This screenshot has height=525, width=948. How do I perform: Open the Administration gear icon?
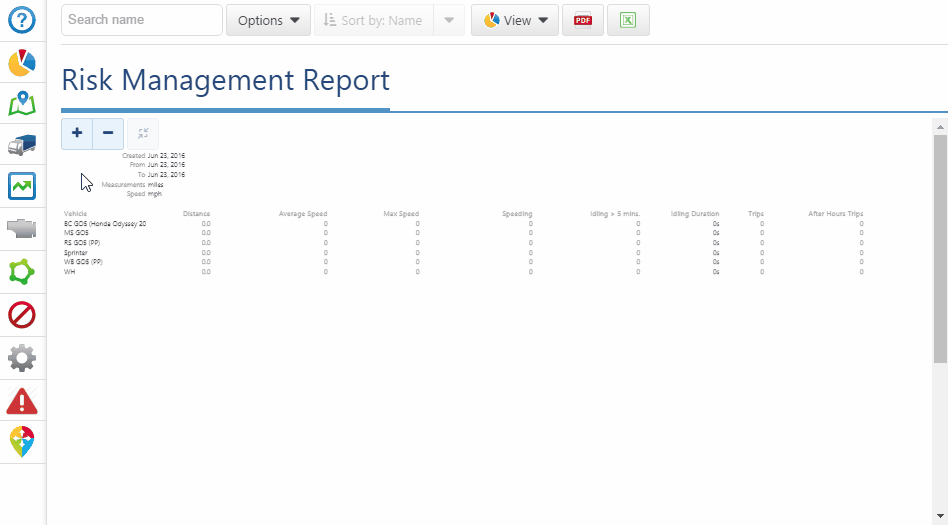[22, 357]
